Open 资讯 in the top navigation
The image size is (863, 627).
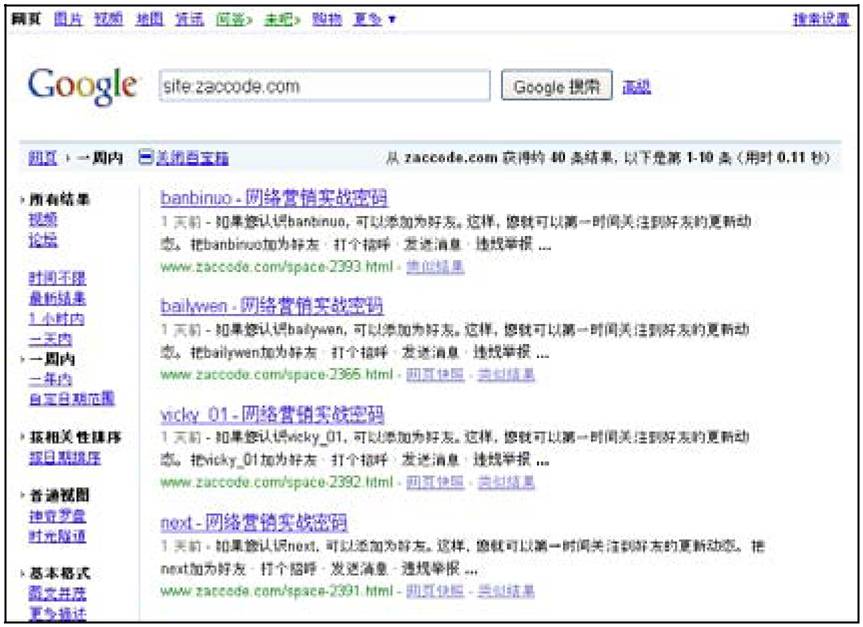coord(189,19)
